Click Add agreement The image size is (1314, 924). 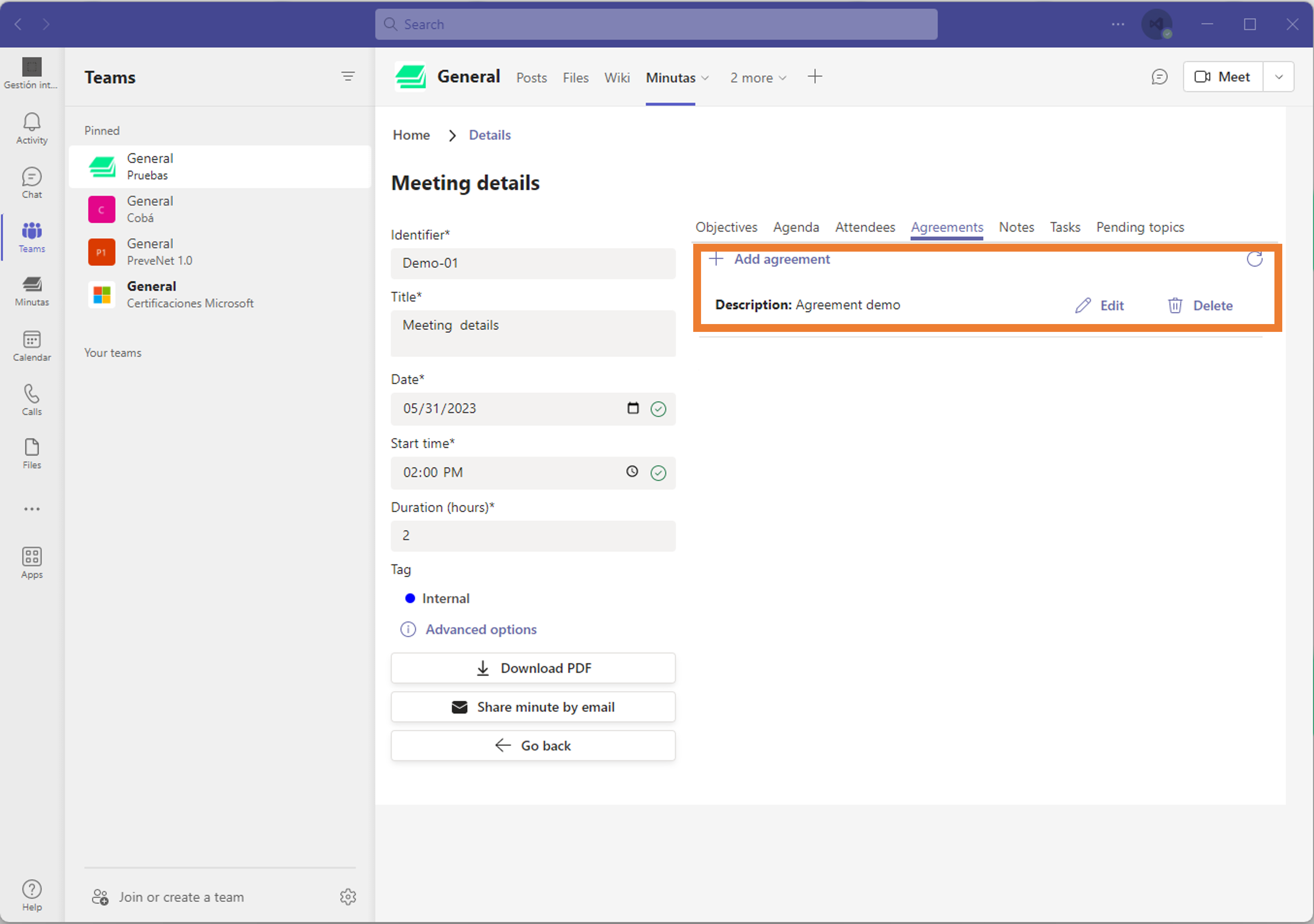(x=769, y=259)
